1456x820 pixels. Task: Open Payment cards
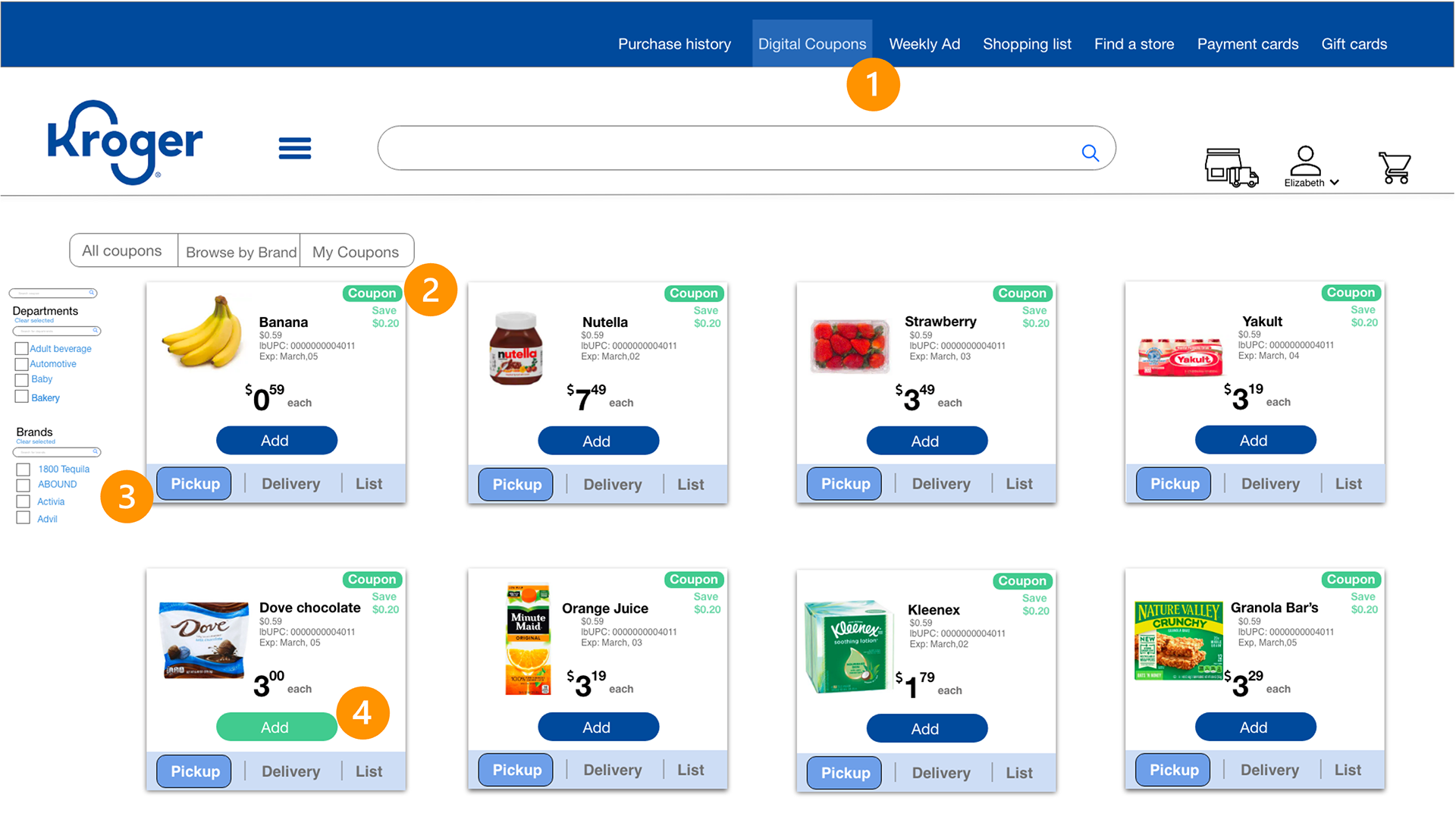[1247, 44]
